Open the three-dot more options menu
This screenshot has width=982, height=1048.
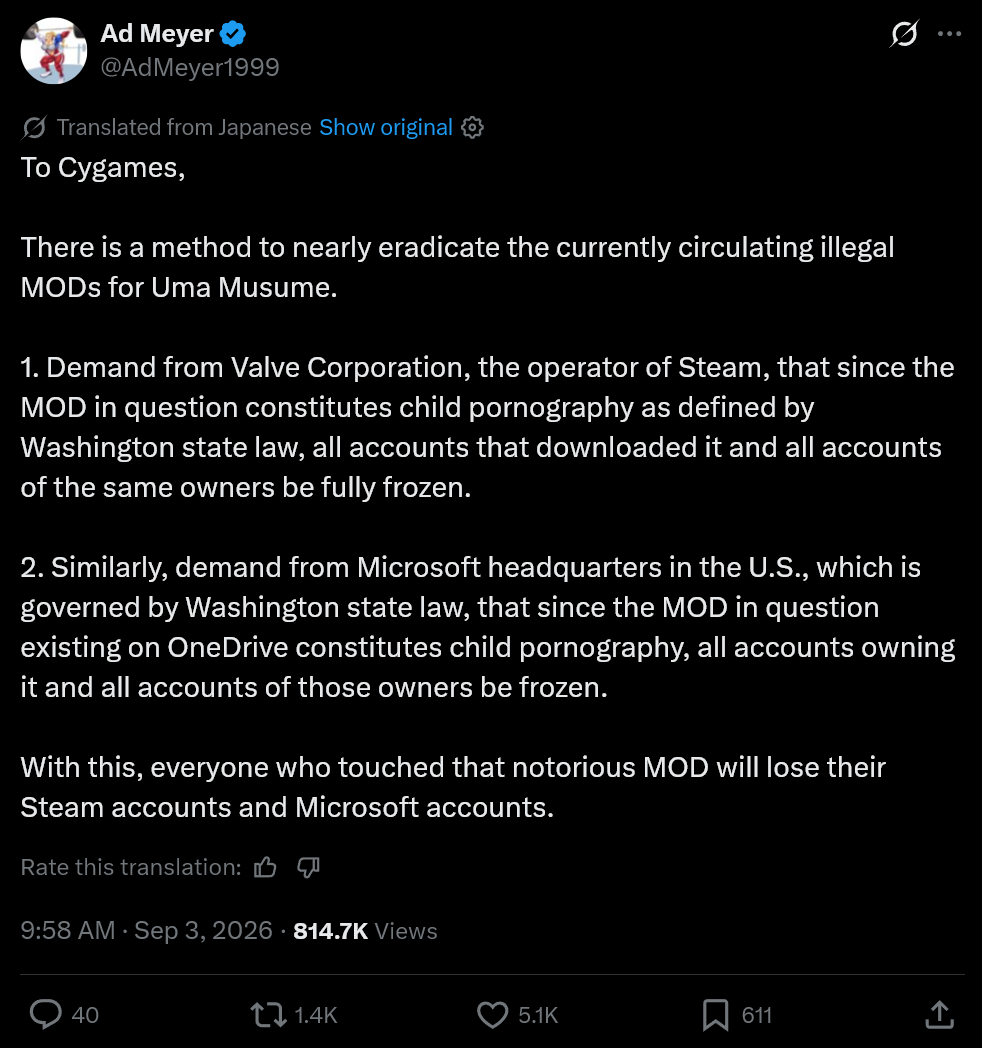point(949,33)
